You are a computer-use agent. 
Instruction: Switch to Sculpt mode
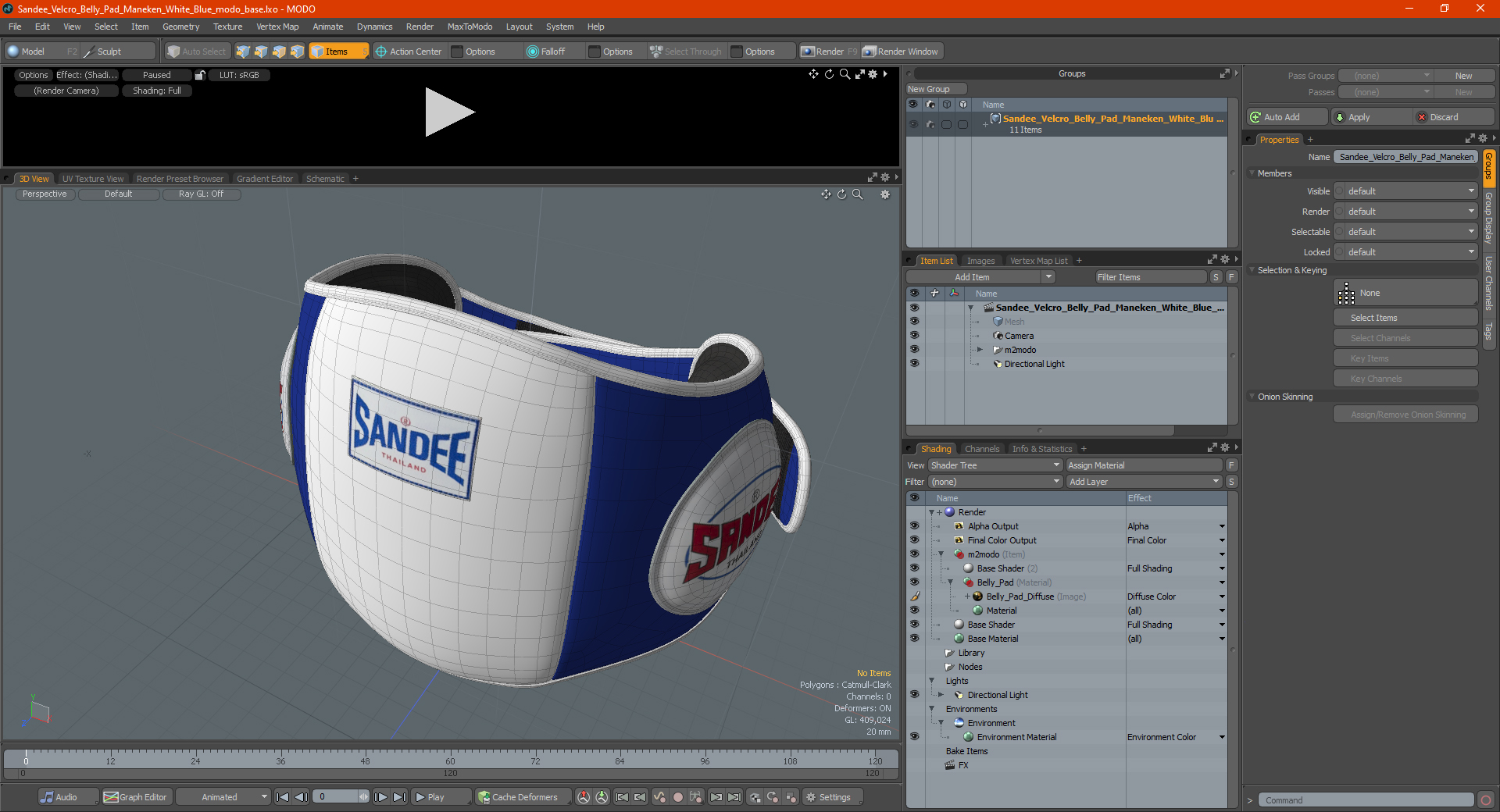coord(117,52)
